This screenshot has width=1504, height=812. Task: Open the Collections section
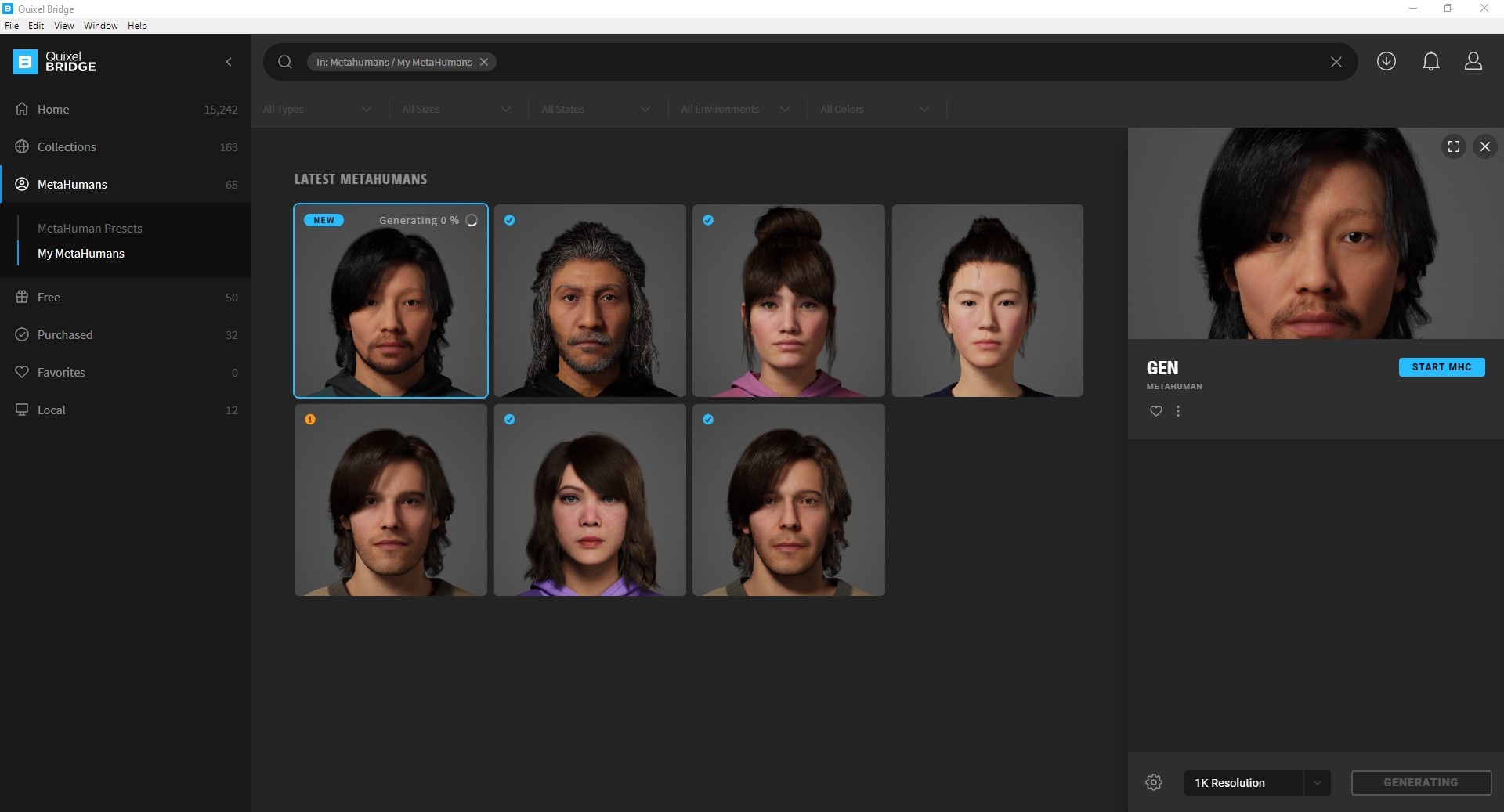67,147
